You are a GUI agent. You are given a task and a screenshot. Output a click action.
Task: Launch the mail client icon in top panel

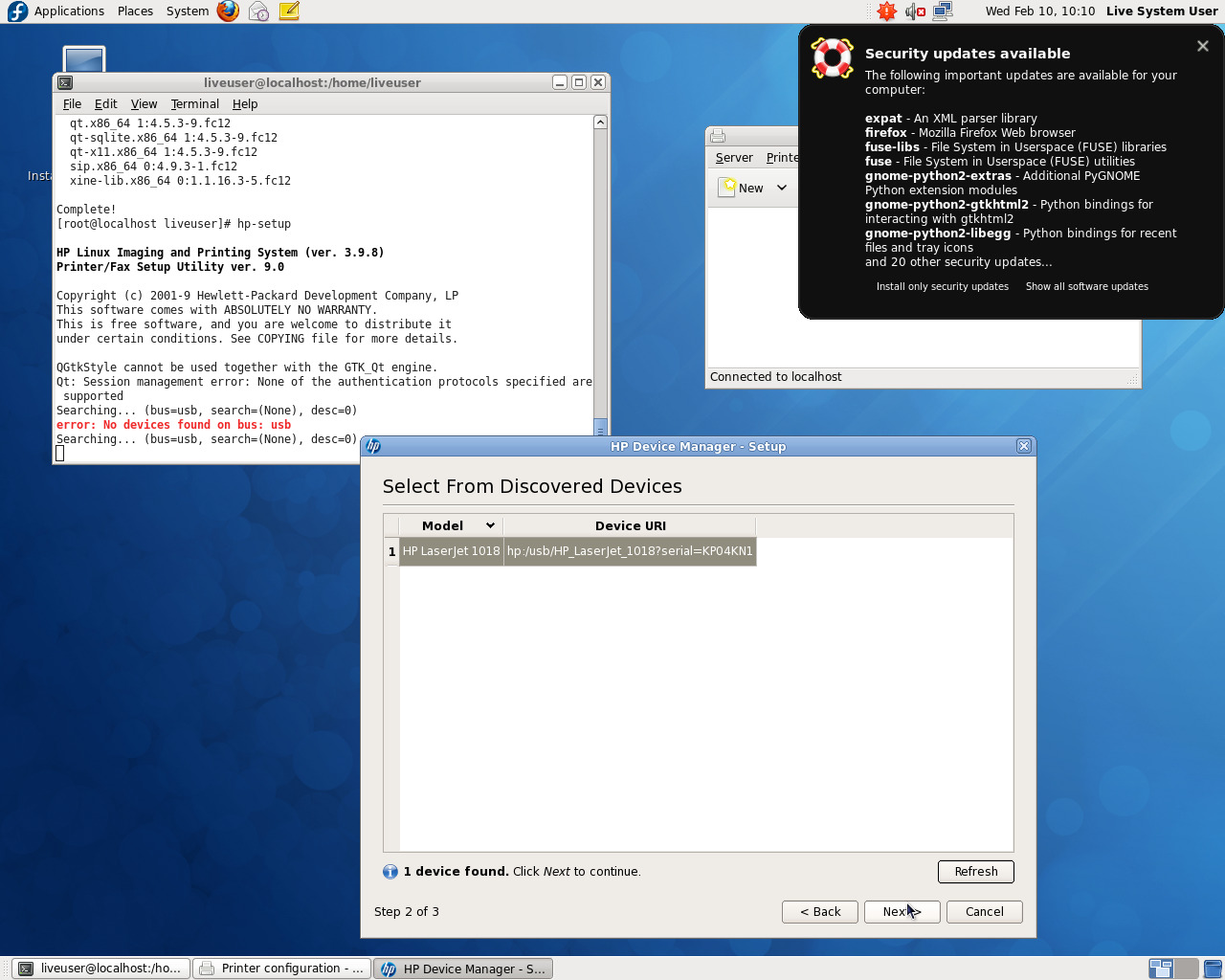258,11
